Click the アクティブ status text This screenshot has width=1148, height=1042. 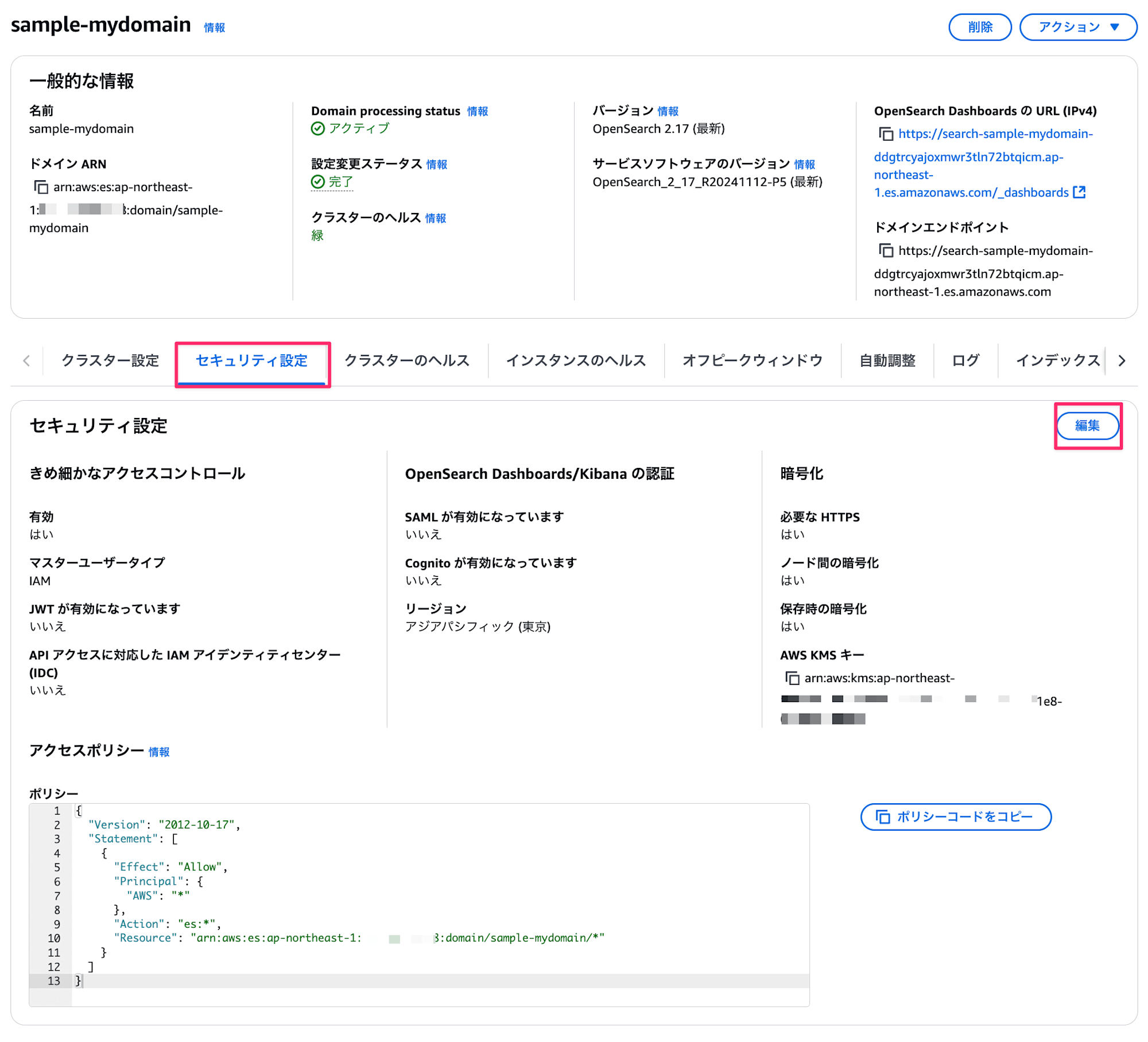pos(359,129)
